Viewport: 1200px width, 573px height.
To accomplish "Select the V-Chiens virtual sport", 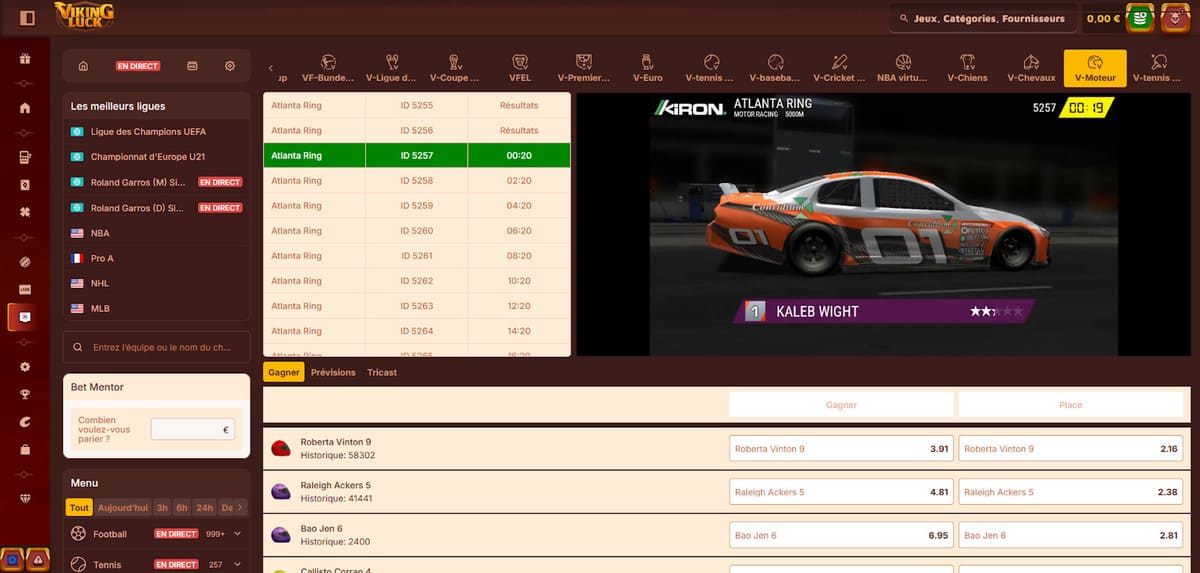I will (x=967, y=68).
